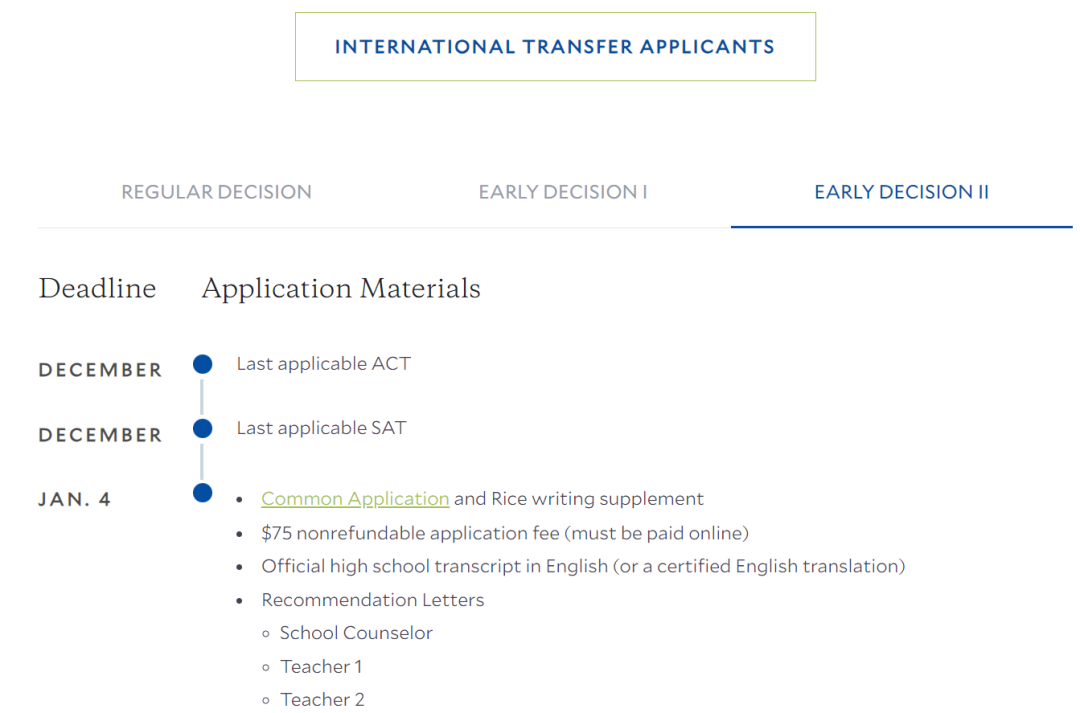Open the Common Application link
1080x713 pixels.
pyautogui.click(x=355, y=498)
